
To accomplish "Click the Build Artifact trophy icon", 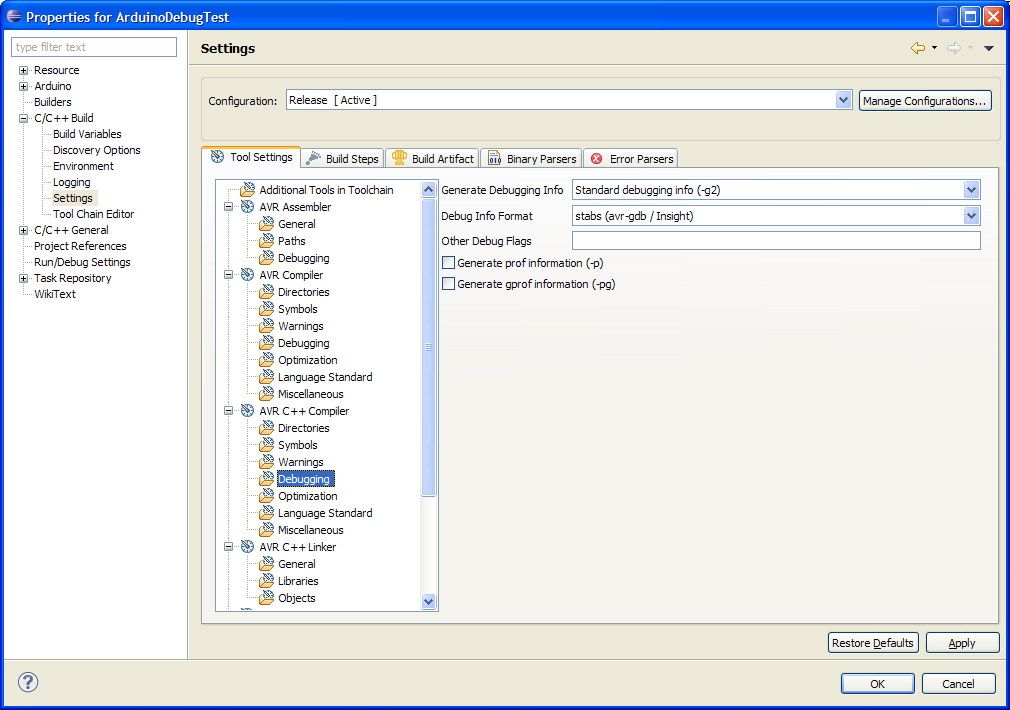I will pyautogui.click(x=399, y=158).
